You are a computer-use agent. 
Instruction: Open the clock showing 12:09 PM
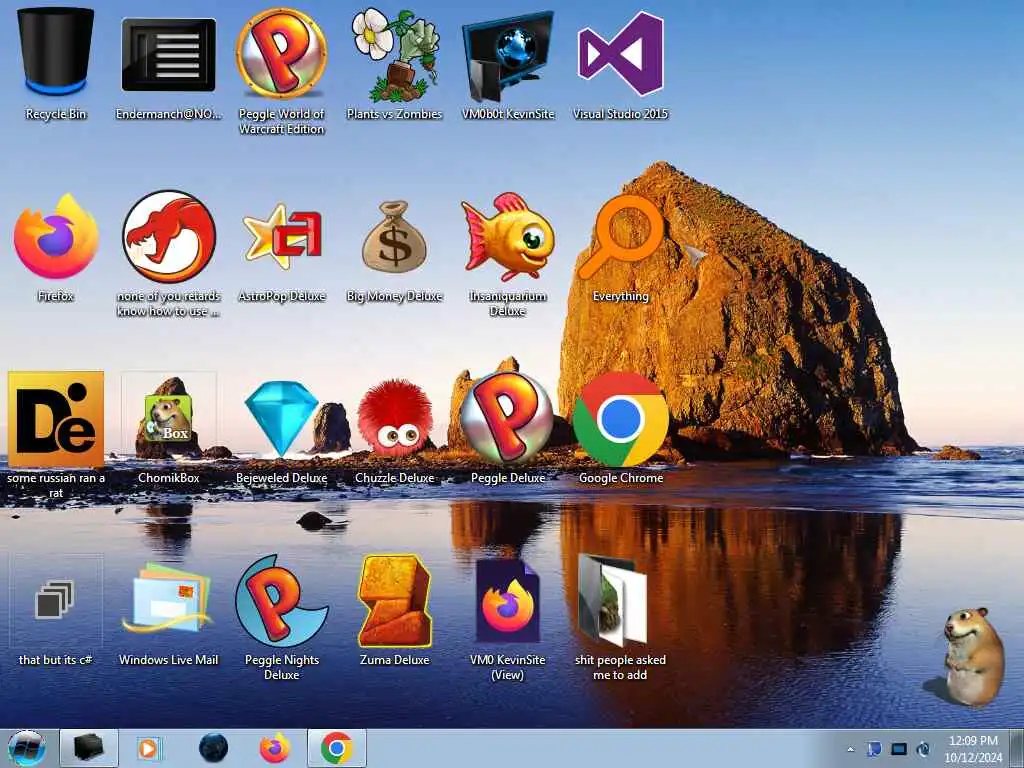973,749
